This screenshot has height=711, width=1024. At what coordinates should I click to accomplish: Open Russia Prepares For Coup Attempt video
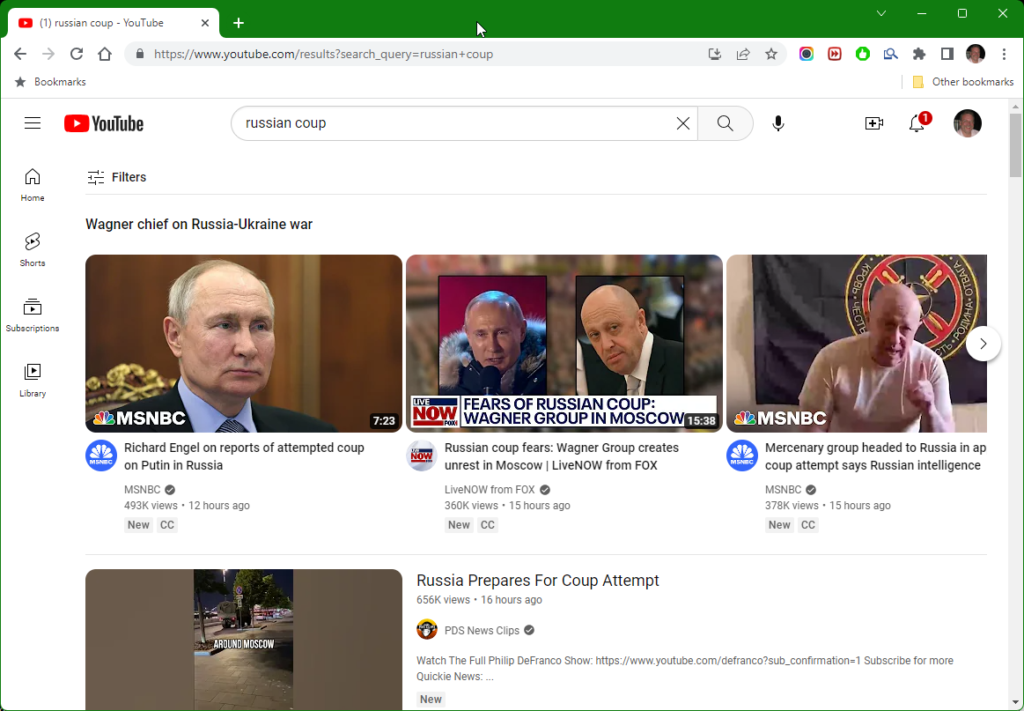(x=538, y=580)
